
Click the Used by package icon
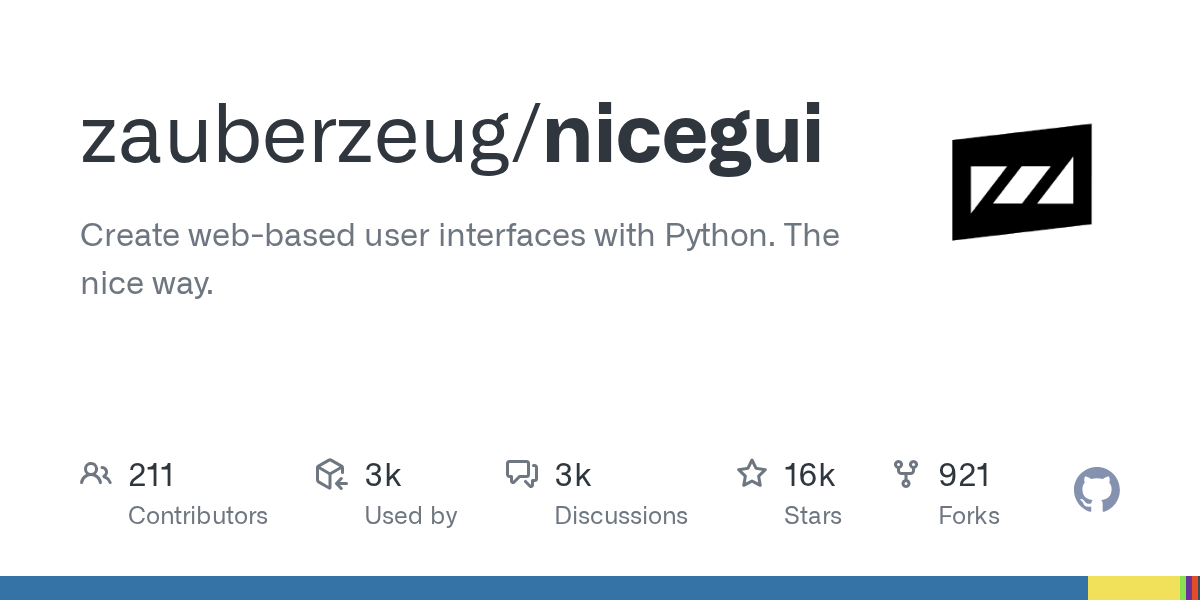pos(331,474)
